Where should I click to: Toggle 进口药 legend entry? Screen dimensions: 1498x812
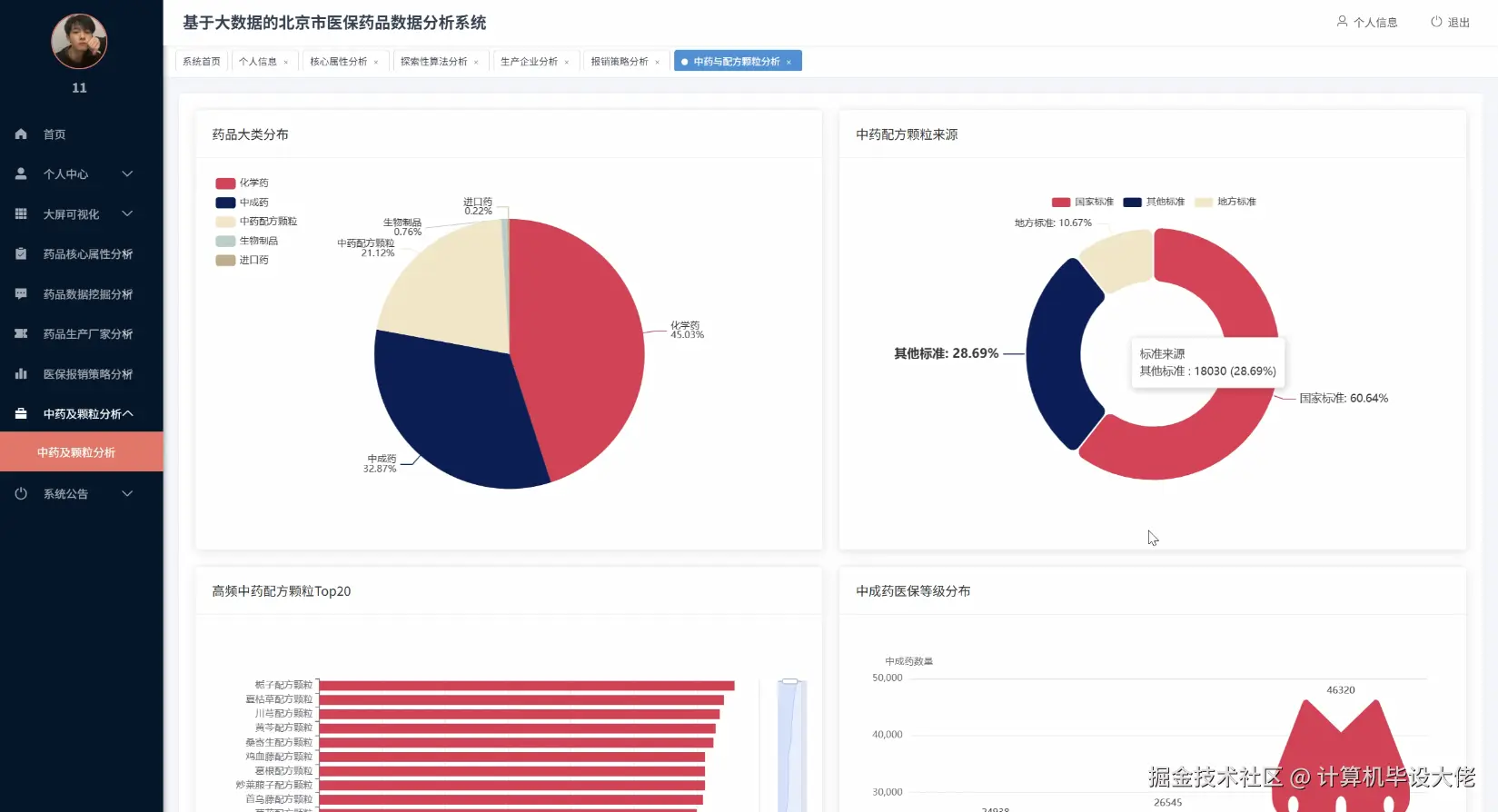point(242,260)
